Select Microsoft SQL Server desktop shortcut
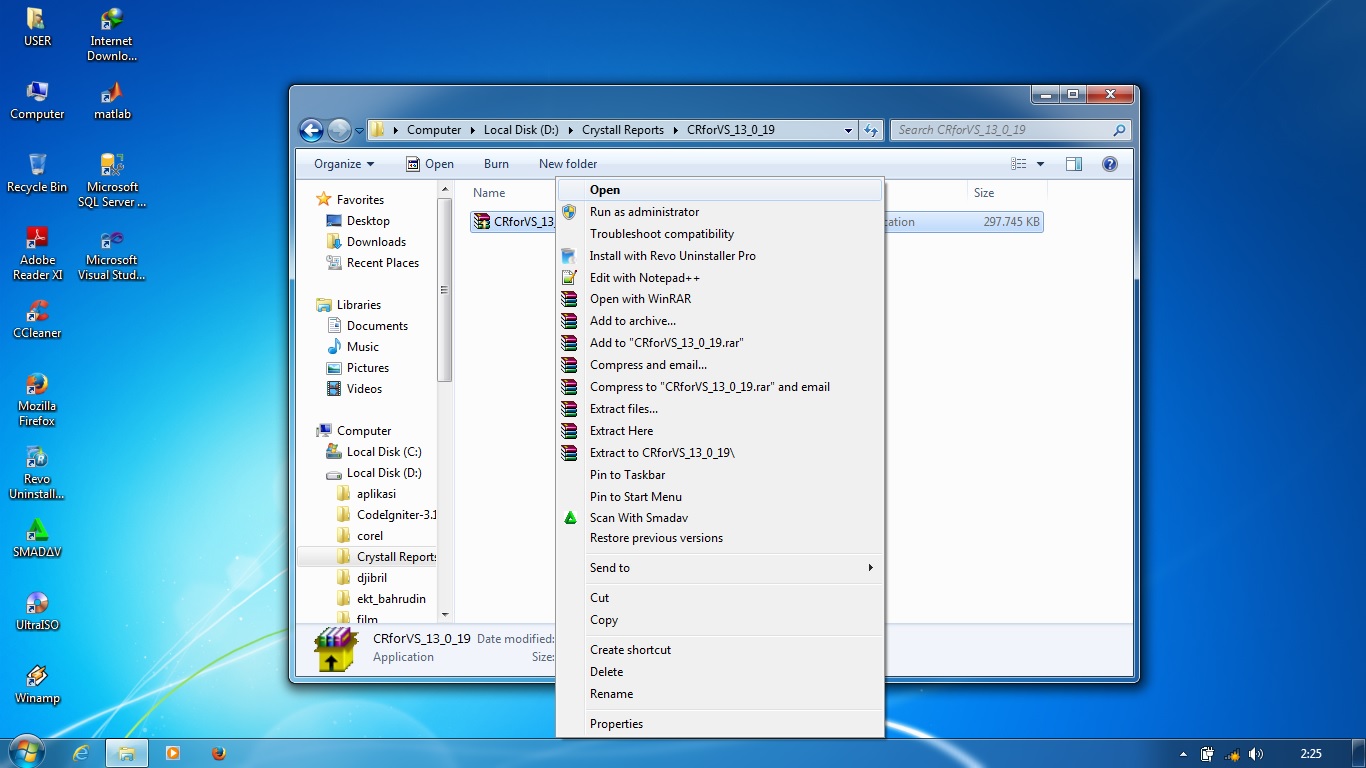The height and width of the screenshot is (768, 1366). pos(112,180)
